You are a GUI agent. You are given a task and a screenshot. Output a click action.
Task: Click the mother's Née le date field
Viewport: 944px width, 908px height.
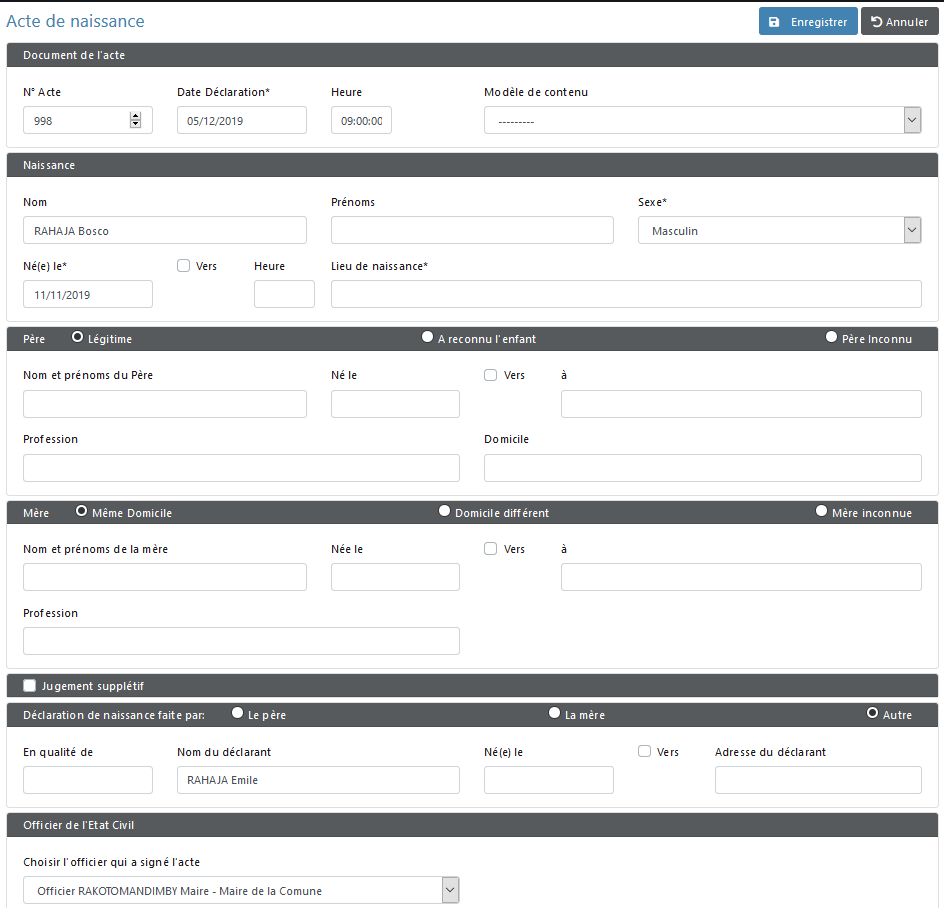coord(395,577)
